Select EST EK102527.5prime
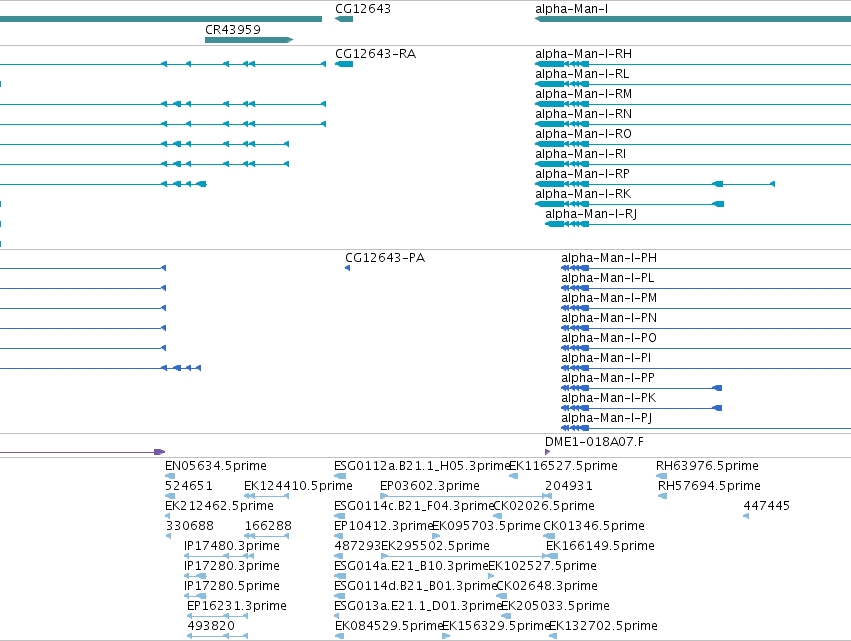Image resolution: width=851 pixels, height=641 pixels. pos(543,566)
